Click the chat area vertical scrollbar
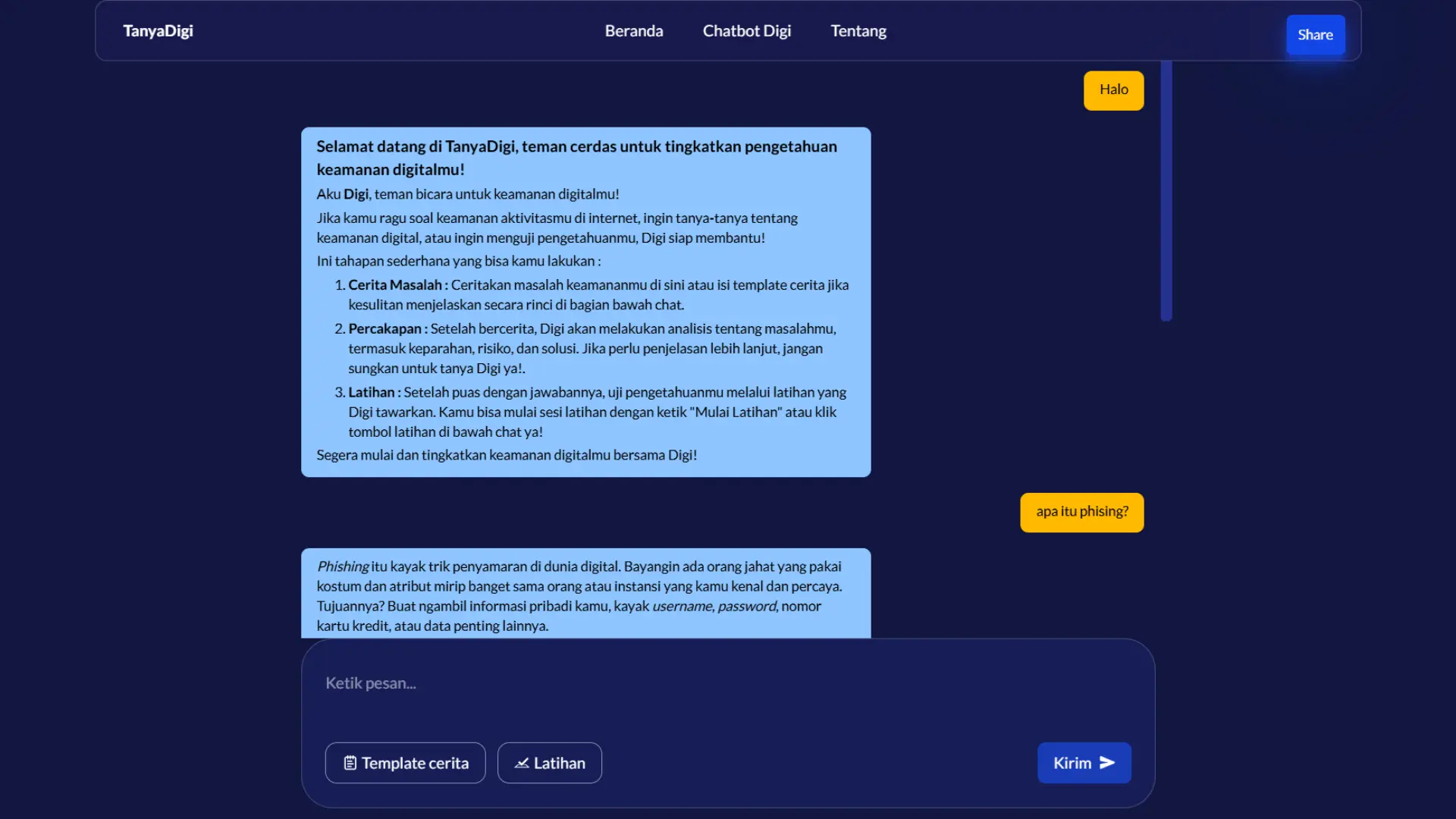Screen dimensions: 1456x819 (x=1166, y=190)
